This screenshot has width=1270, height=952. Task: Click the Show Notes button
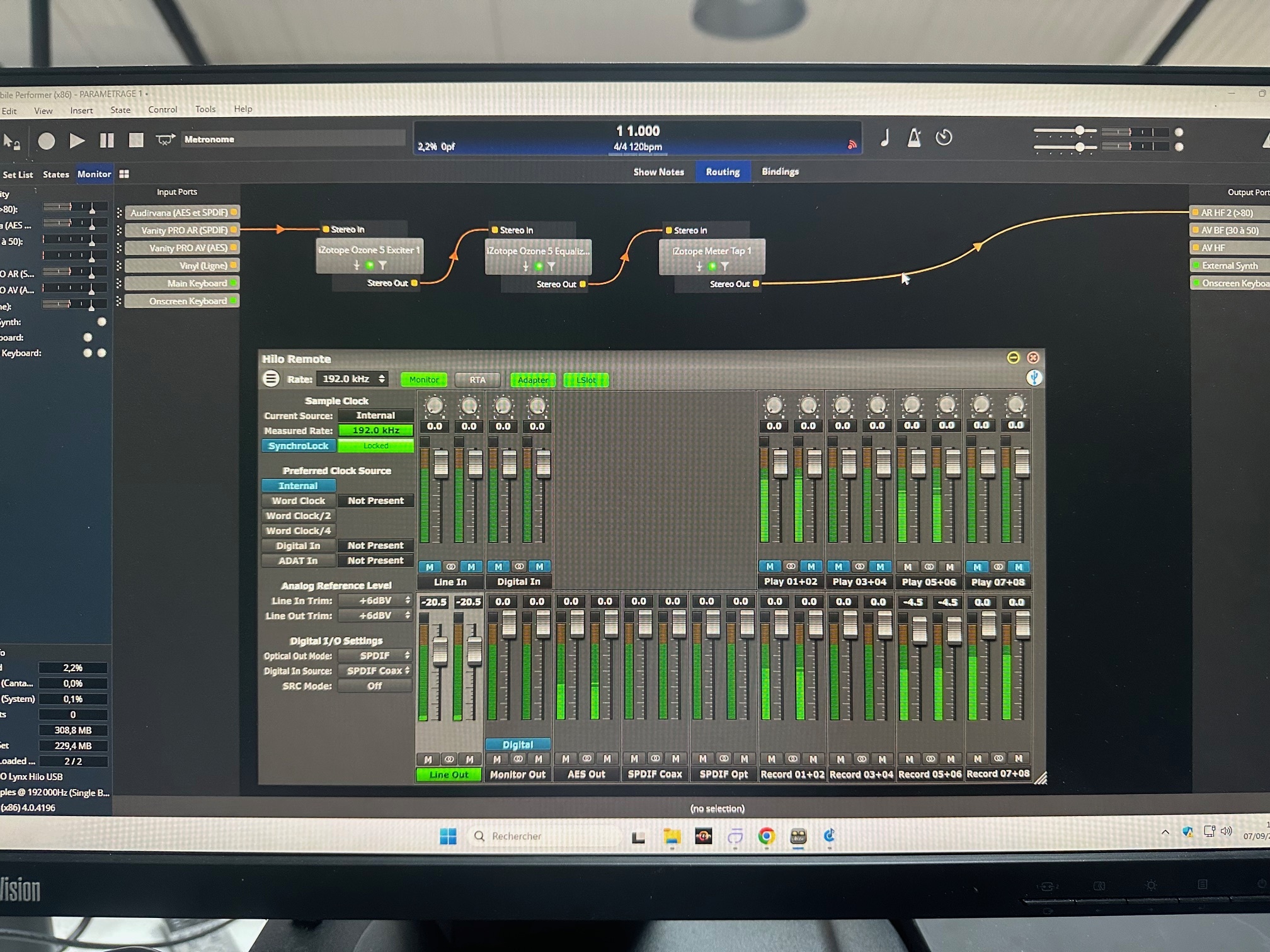pos(658,172)
